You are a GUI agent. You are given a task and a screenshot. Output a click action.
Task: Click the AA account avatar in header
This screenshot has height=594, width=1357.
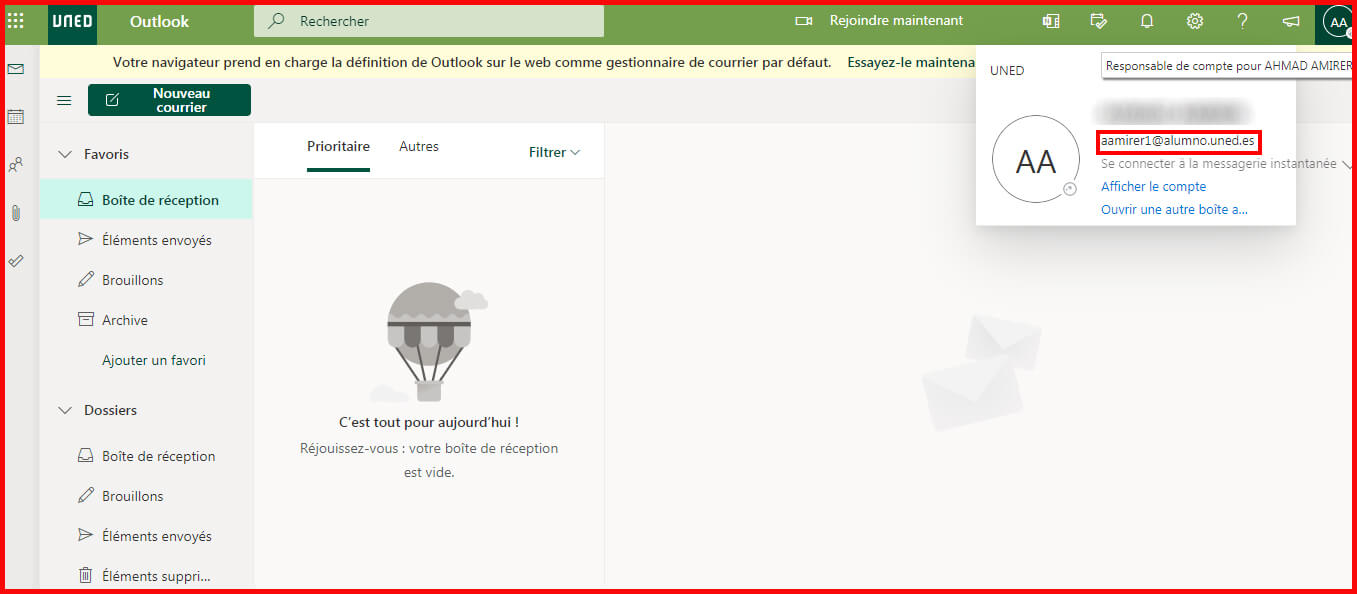click(1338, 22)
